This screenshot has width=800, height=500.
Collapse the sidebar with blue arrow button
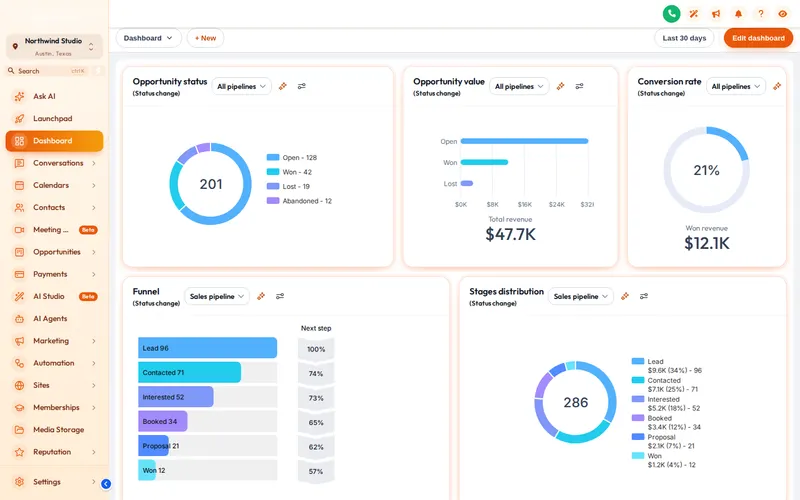point(106,484)
